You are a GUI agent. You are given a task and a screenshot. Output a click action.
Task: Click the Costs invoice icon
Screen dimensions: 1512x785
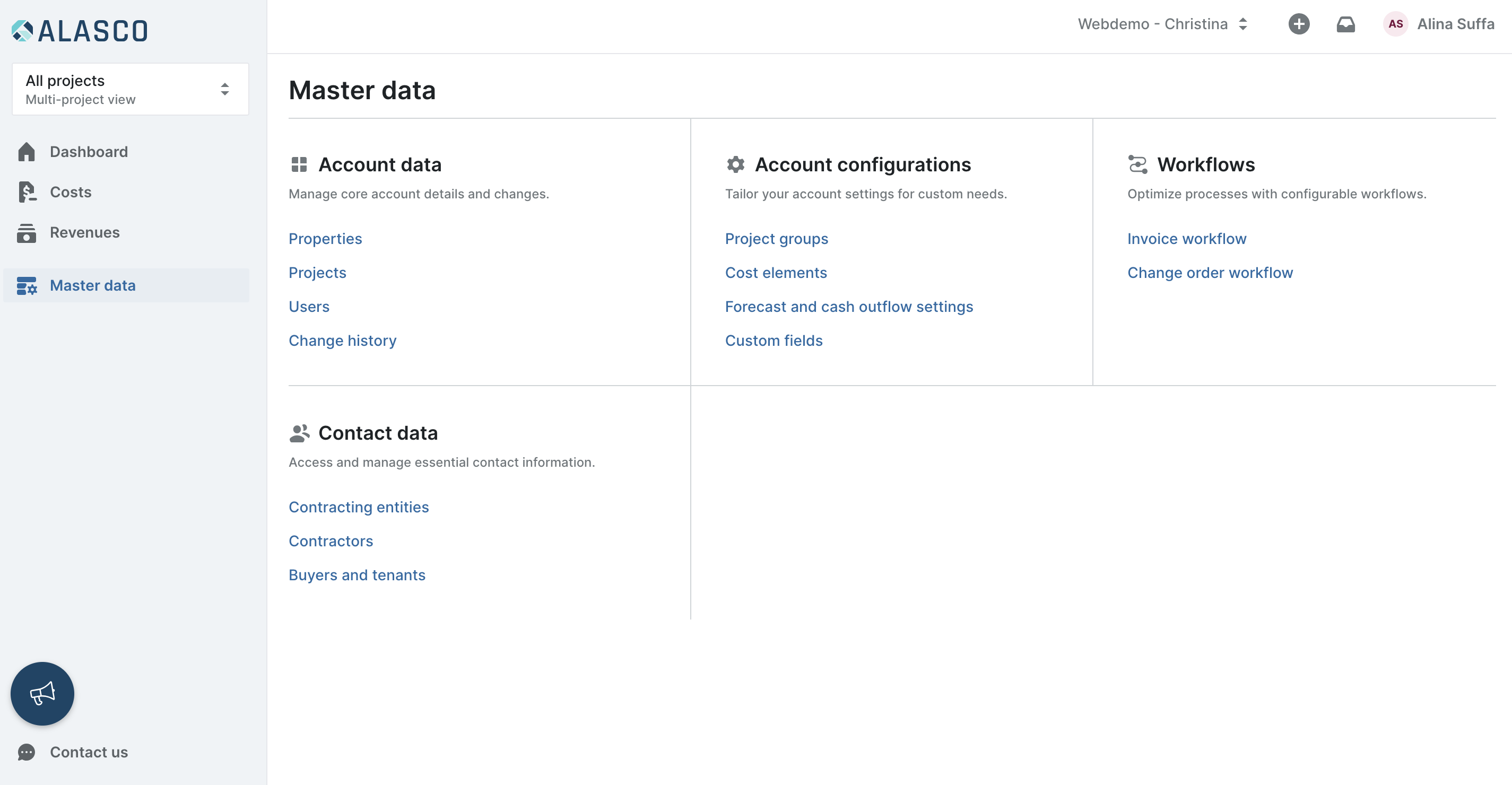coord(27,193)
